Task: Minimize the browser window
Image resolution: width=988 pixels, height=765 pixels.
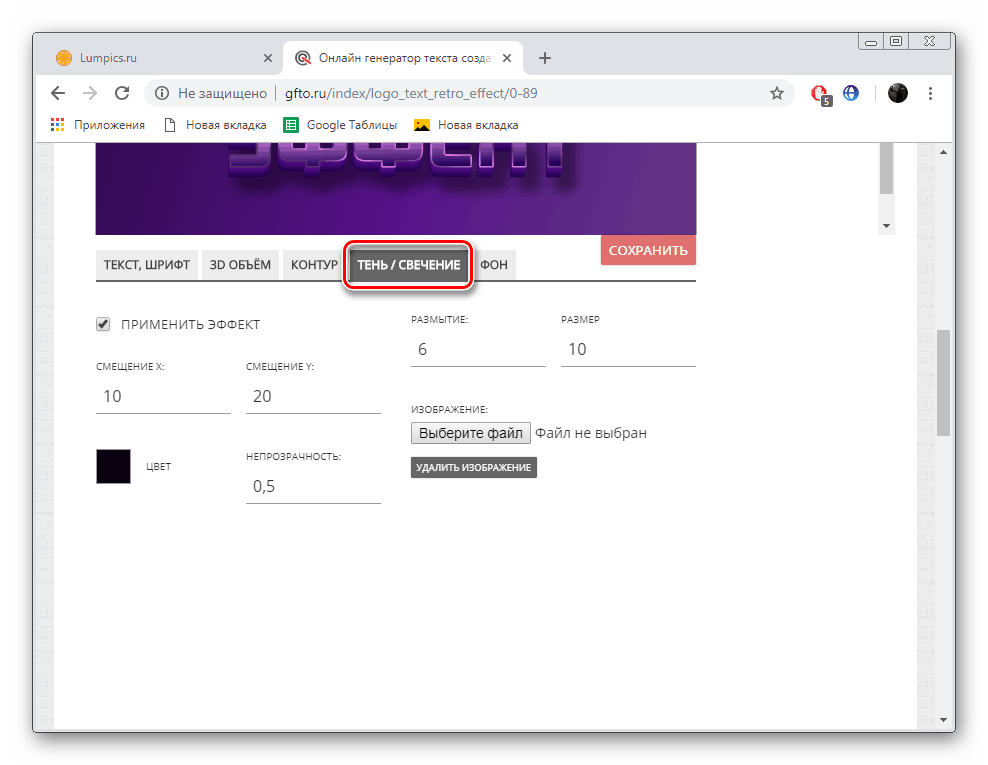Action: [x=871, y=42]
